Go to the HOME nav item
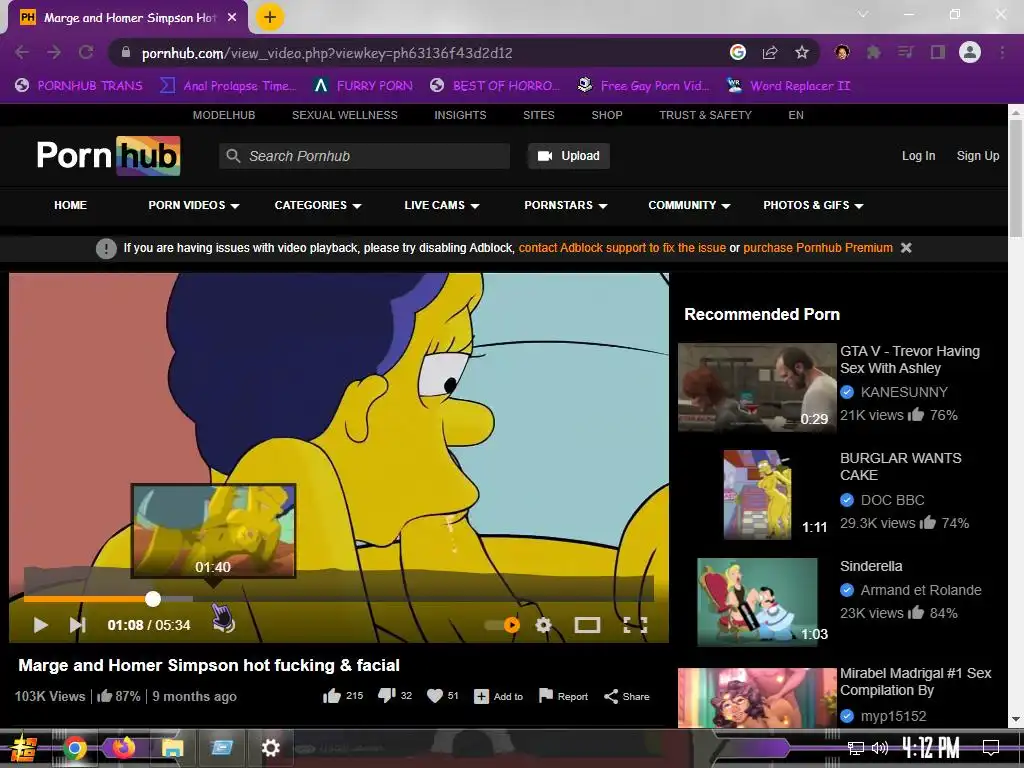The image size is (1024, 768). pyautogui.click(x=71, y=205)
